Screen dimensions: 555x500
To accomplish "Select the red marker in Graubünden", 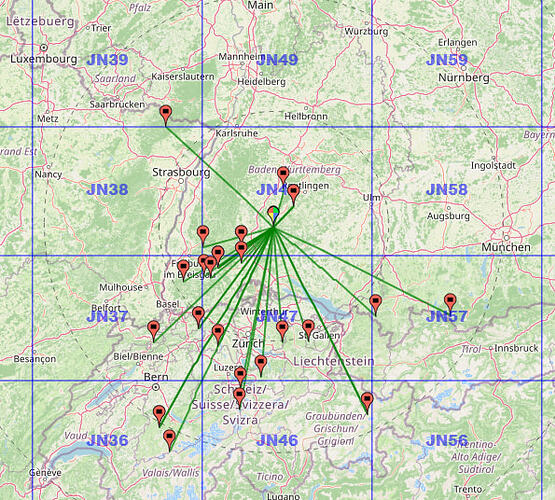I will (367, 403).
